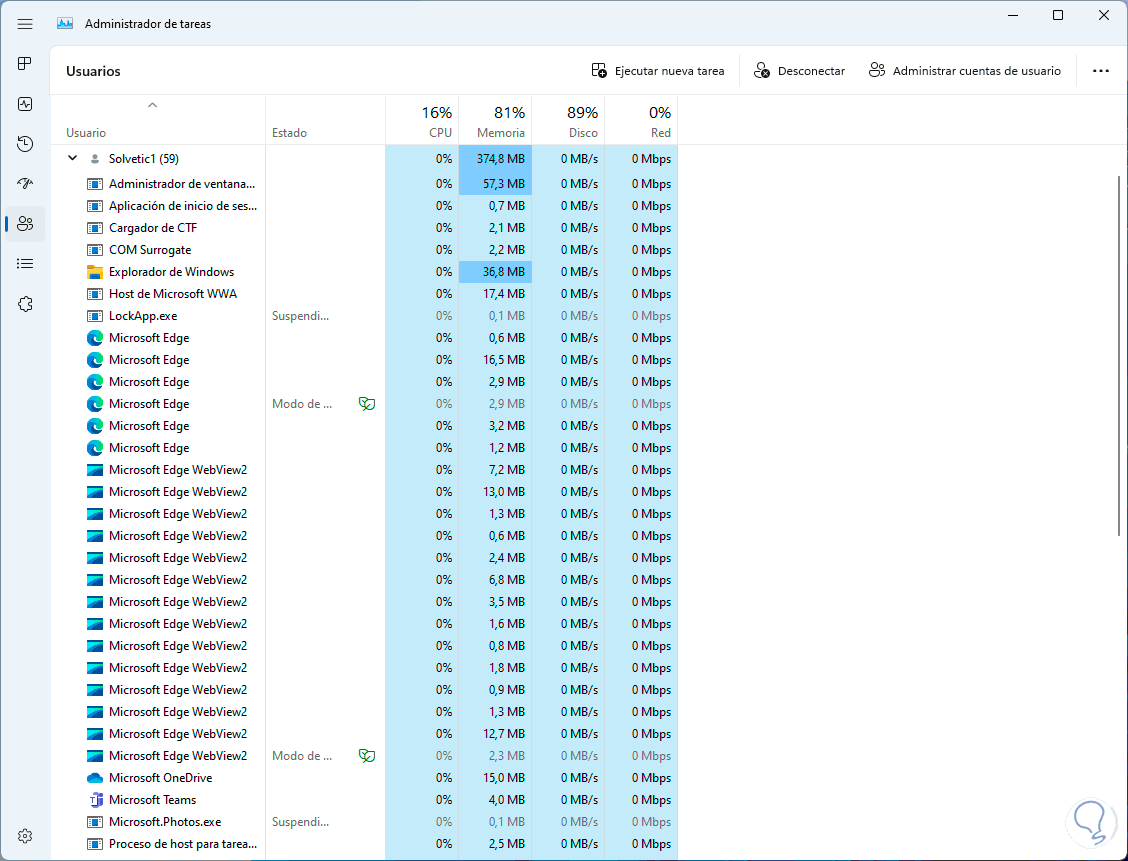Open the Services page icon
This screenshot has width=1128, height=861.
[x=25, y=304]
